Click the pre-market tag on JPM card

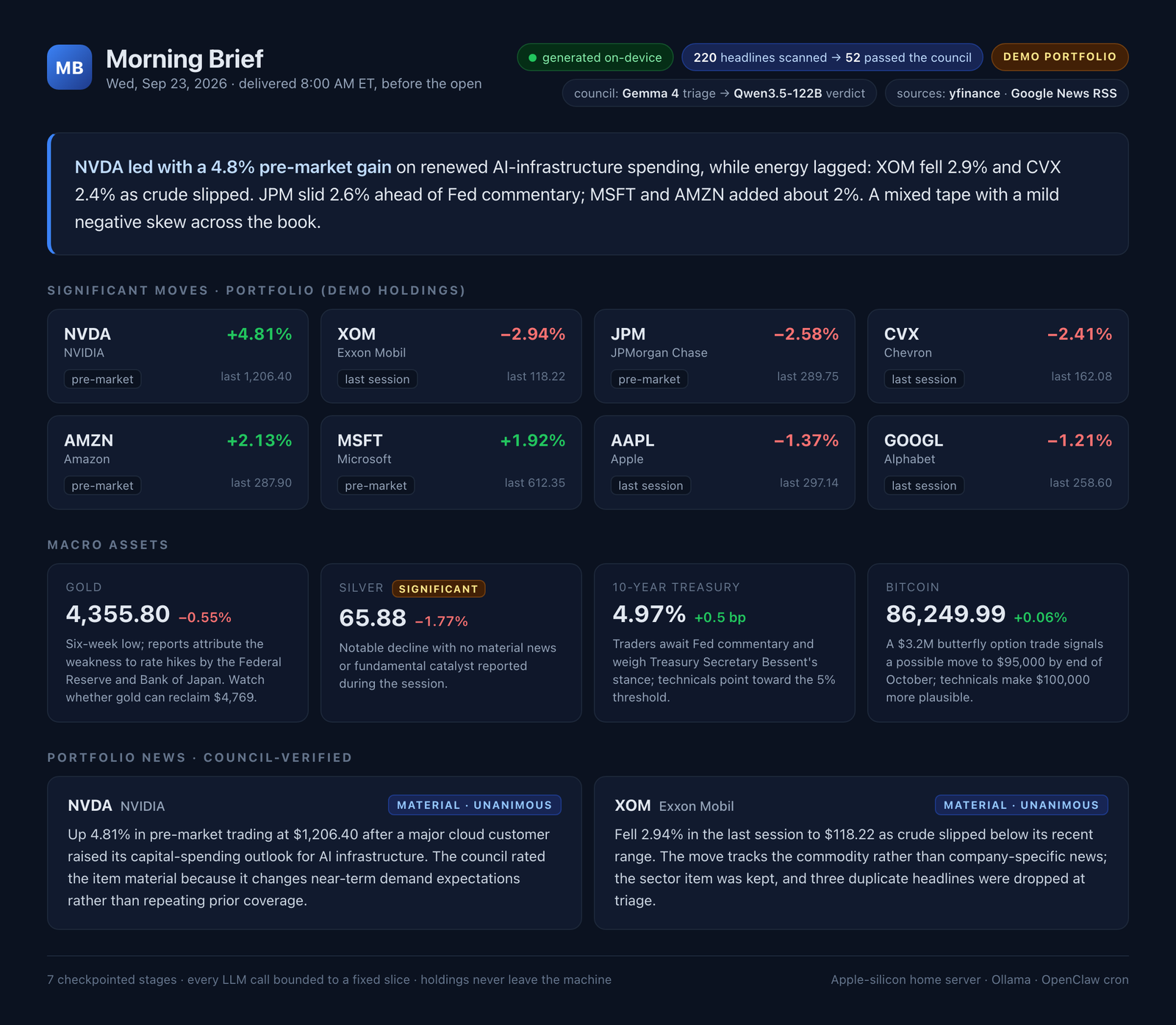pos(649,379)
